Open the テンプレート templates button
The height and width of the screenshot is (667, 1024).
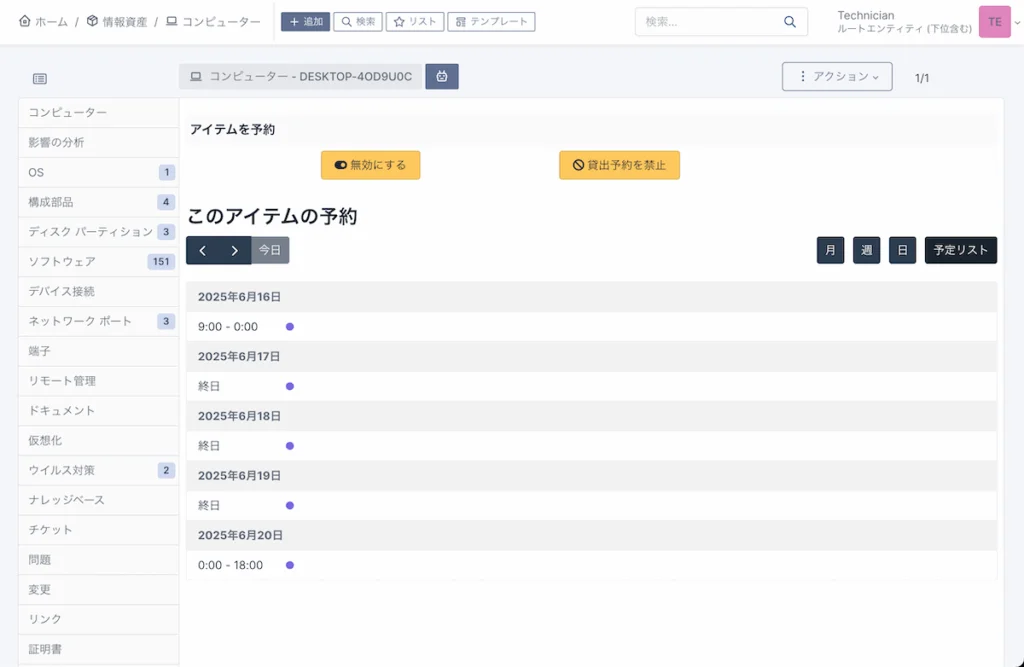[491, 22]
